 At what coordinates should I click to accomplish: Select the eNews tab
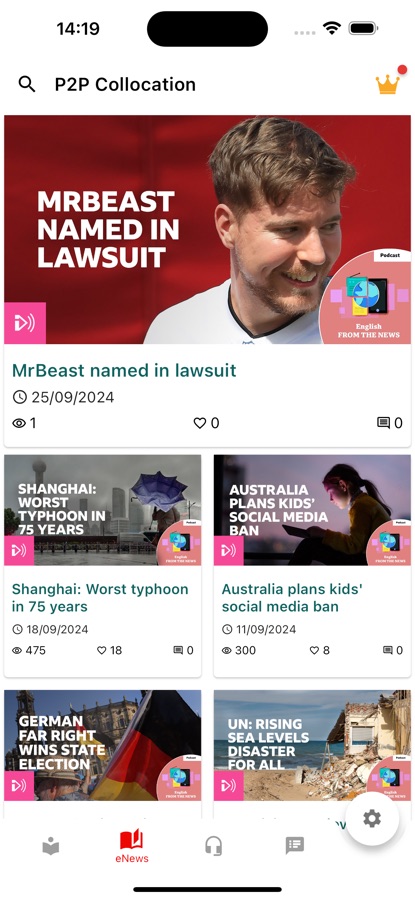click(x=131, y=846)
